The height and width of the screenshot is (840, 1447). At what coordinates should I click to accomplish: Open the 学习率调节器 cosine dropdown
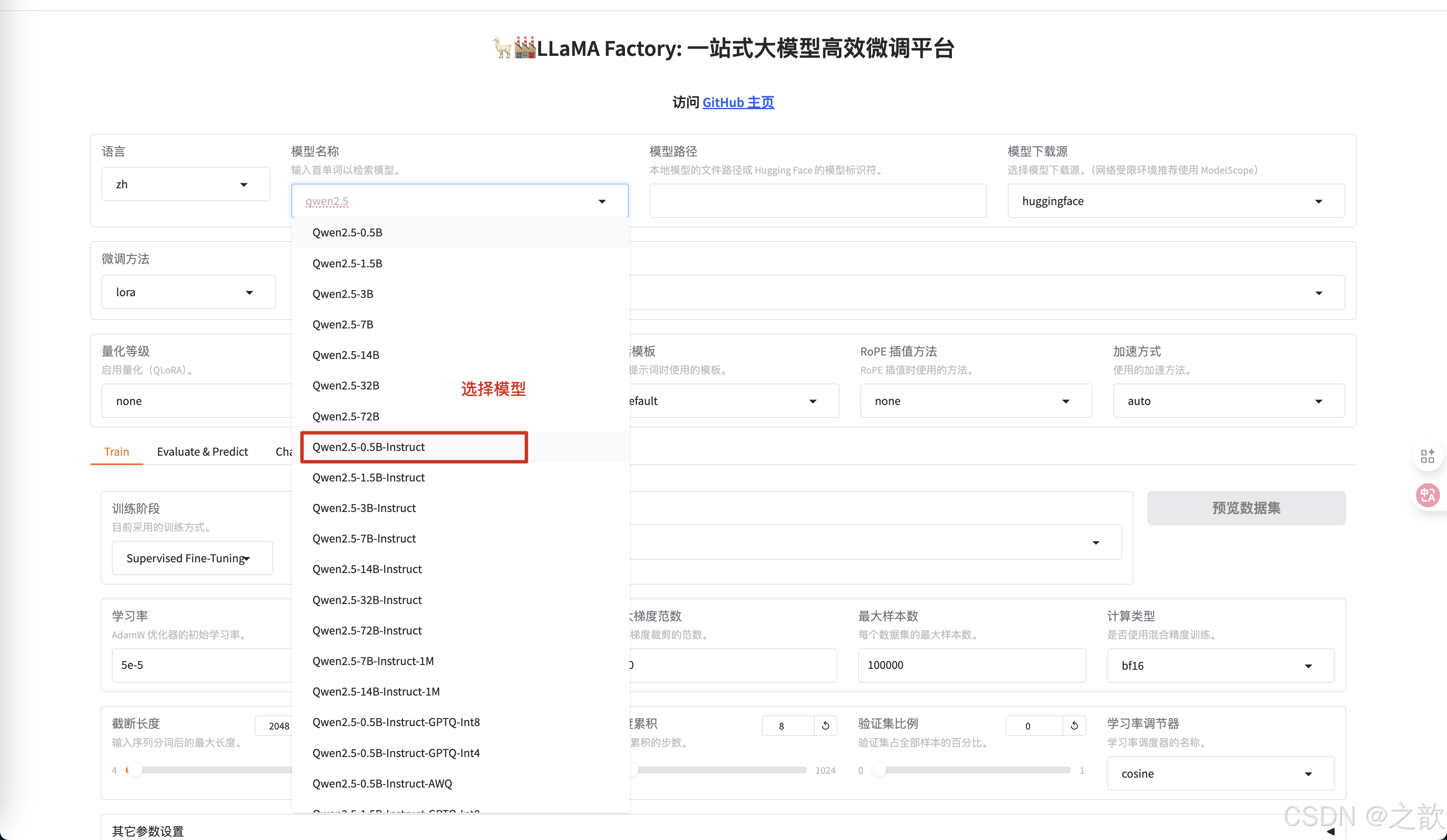pyautogui.click(x=1221, y=773)
